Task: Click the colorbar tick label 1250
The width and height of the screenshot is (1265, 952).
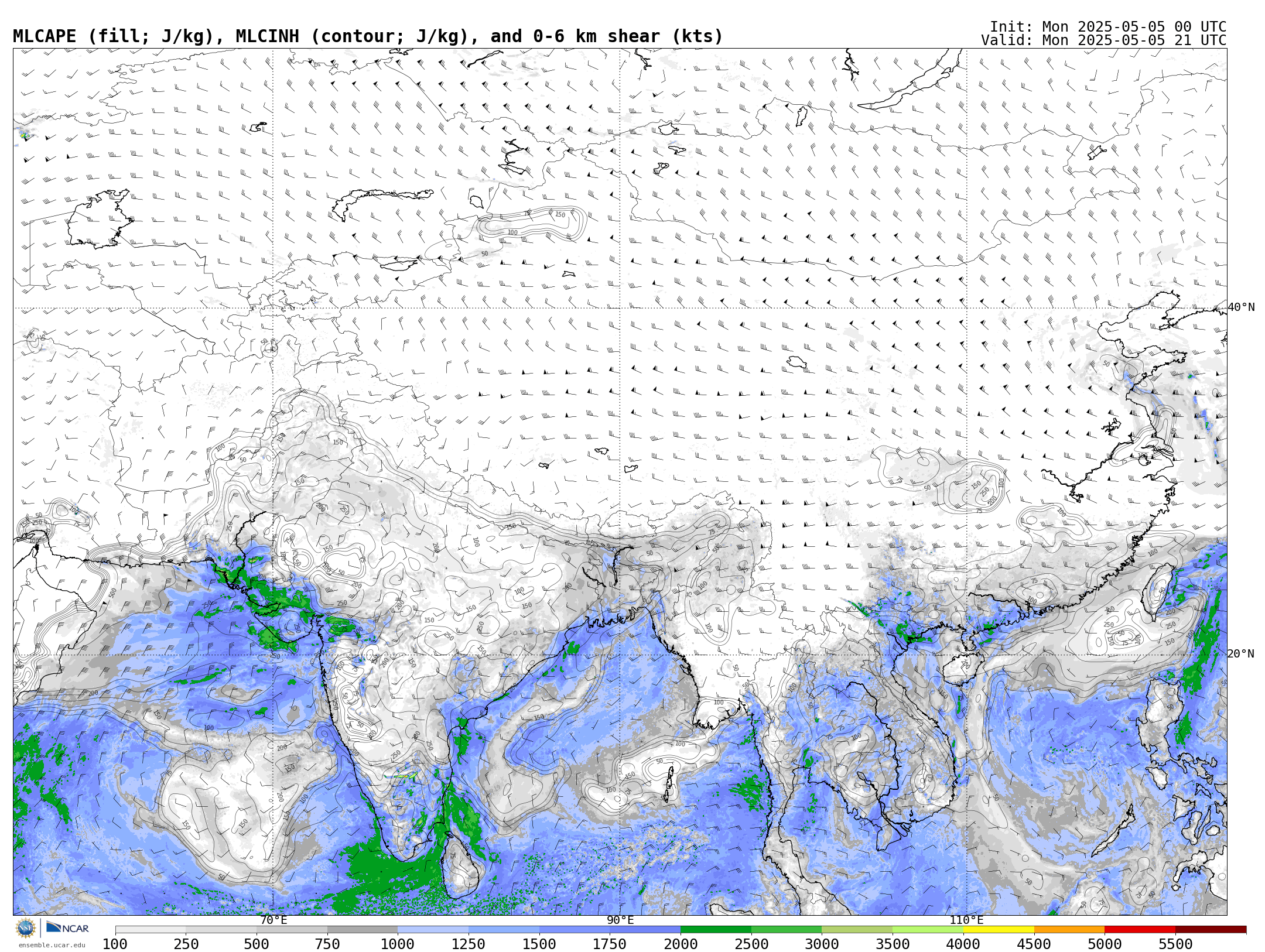Action: point(469,944)
